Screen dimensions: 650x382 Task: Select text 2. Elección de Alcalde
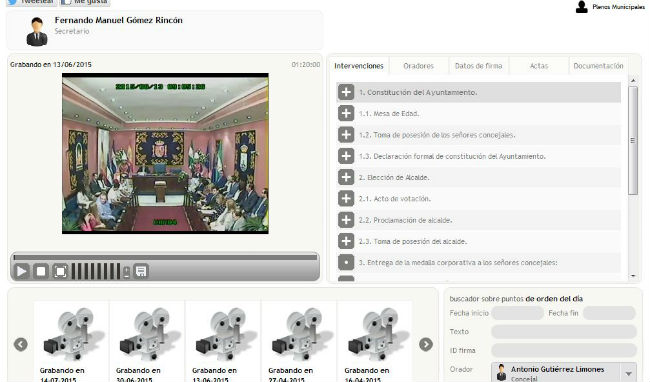tap(394, 177)
